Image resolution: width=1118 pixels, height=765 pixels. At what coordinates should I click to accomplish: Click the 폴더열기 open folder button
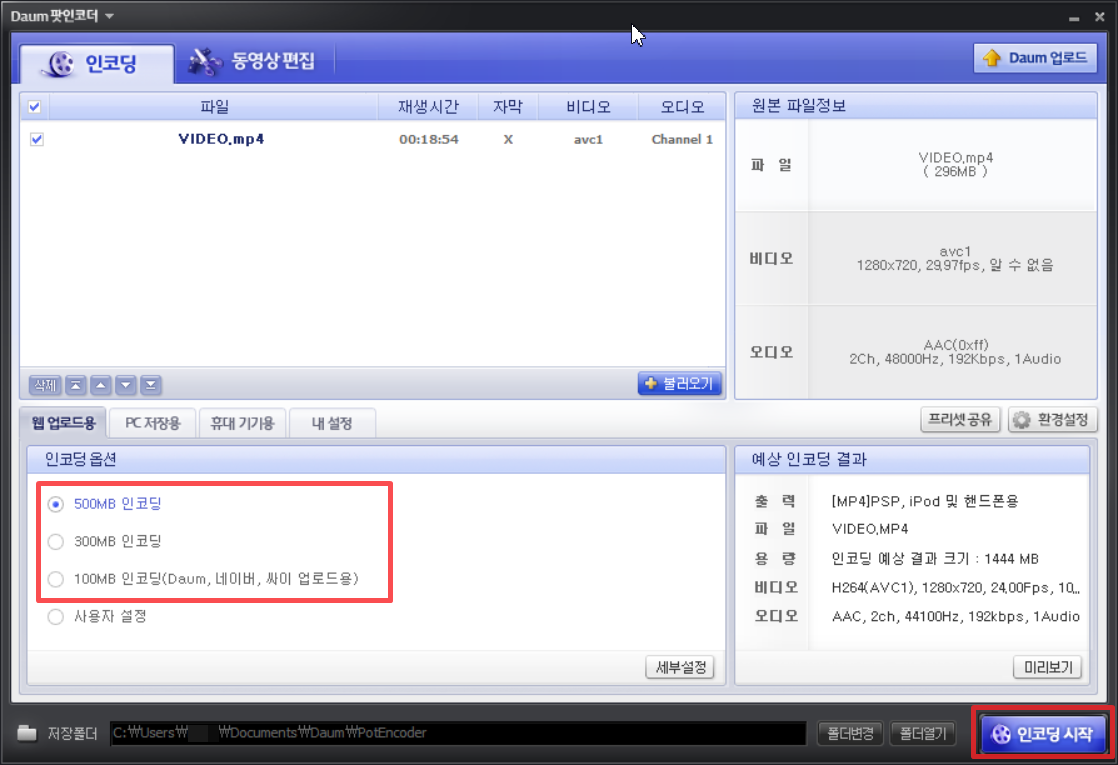[923, 733]
